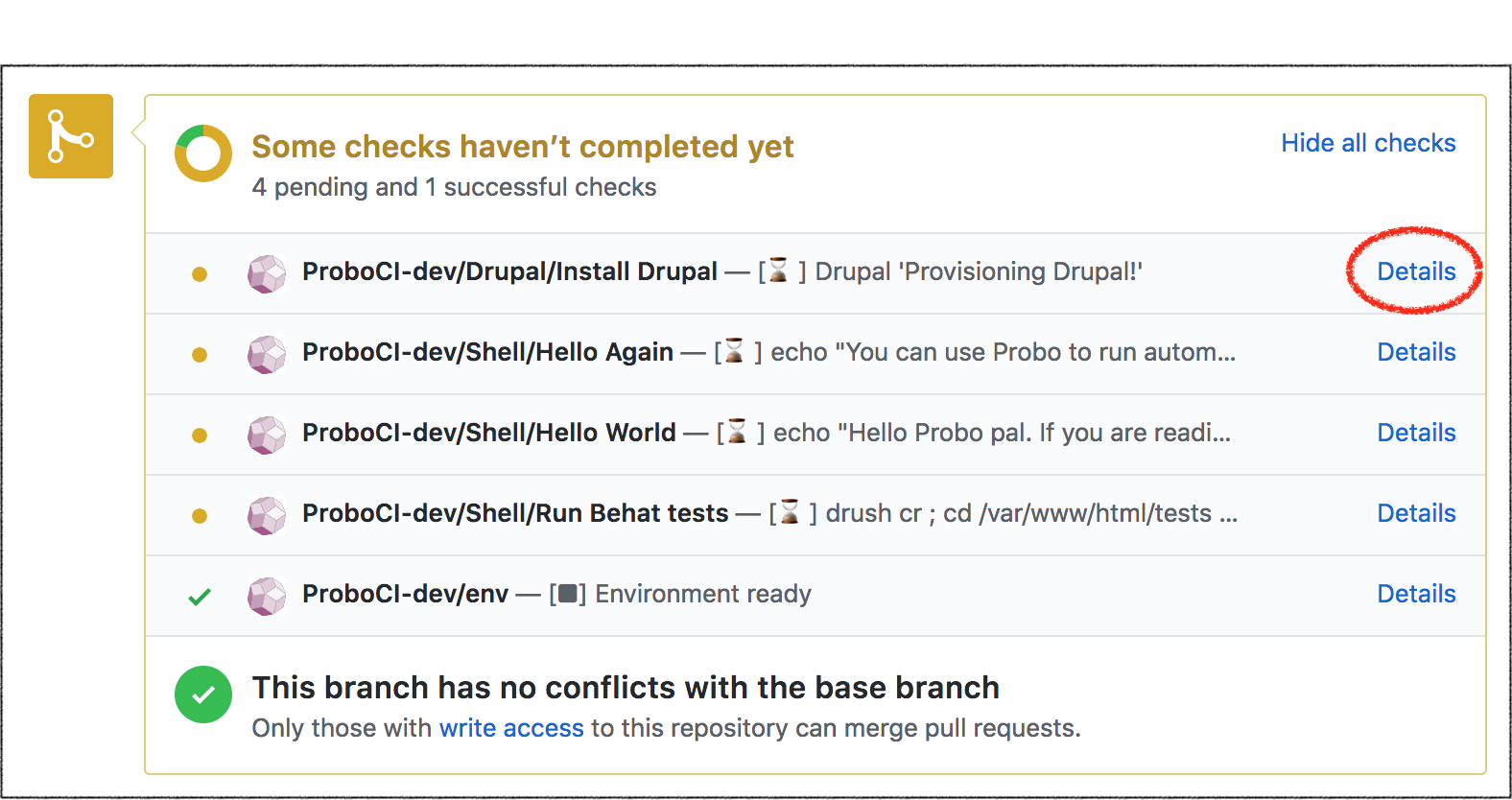This screenshot has height=800, width=1512.
Task: Click the ProboCI avatar beside Hello World
Action: [266, 435]
